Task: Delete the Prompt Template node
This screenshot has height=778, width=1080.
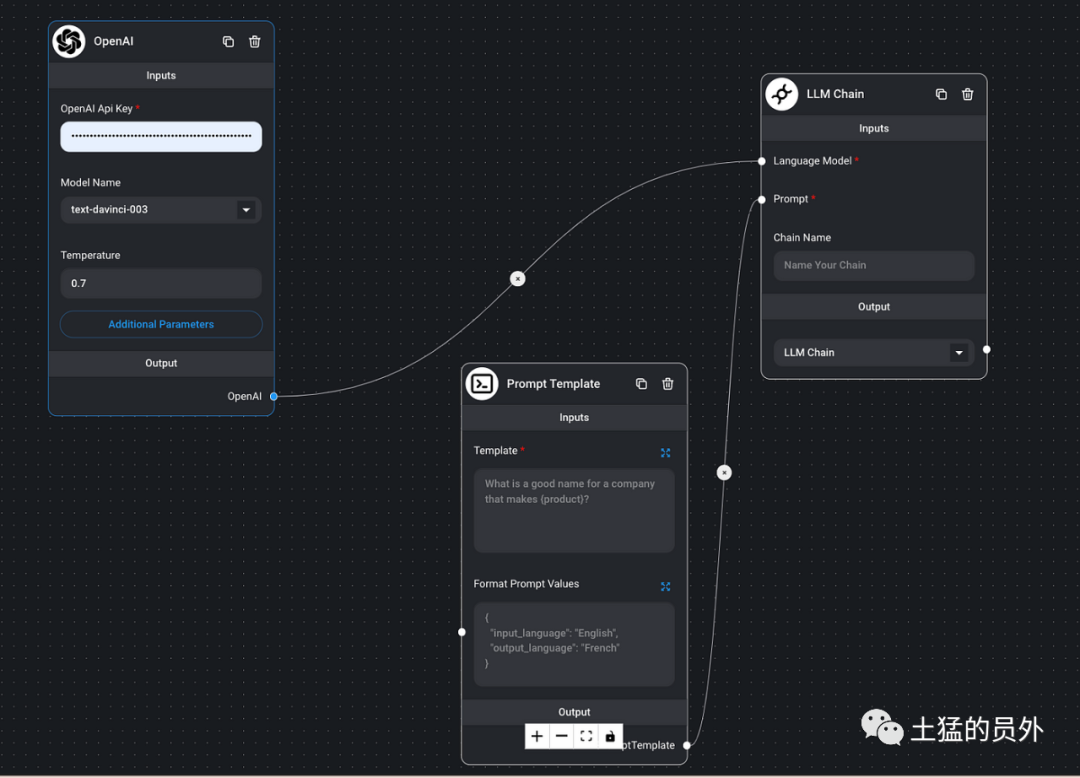Action: tap(668, 384)
